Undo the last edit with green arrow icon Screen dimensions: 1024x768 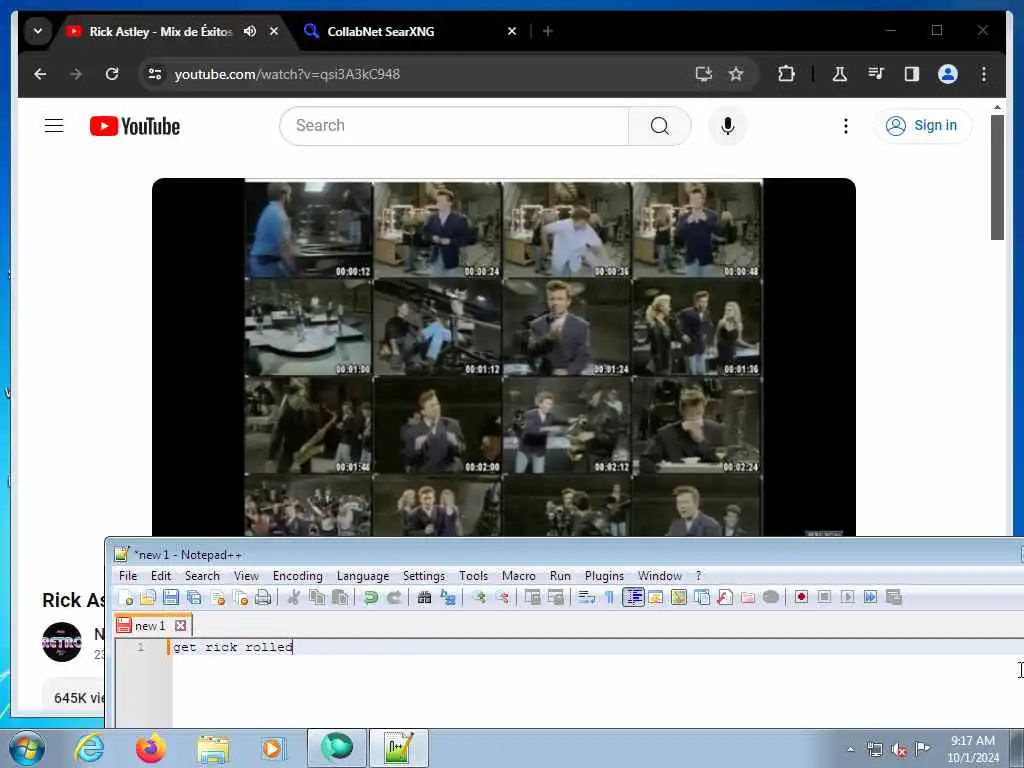coord(371,598)
